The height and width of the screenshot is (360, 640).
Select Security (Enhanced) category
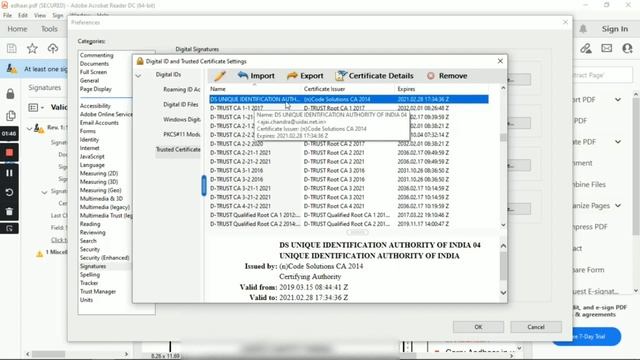click(x=104, y=258)
